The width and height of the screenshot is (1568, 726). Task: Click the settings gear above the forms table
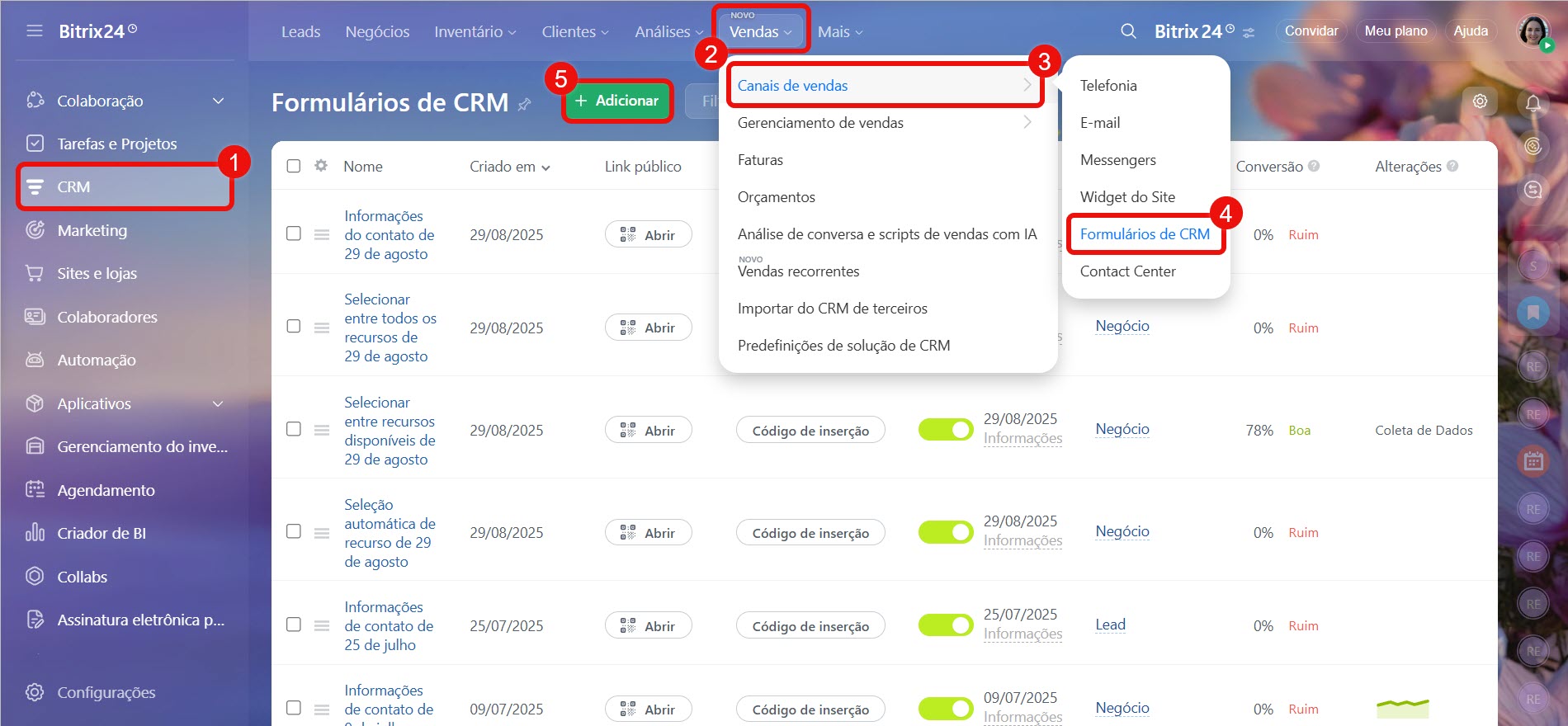[x=1481, y=101]
